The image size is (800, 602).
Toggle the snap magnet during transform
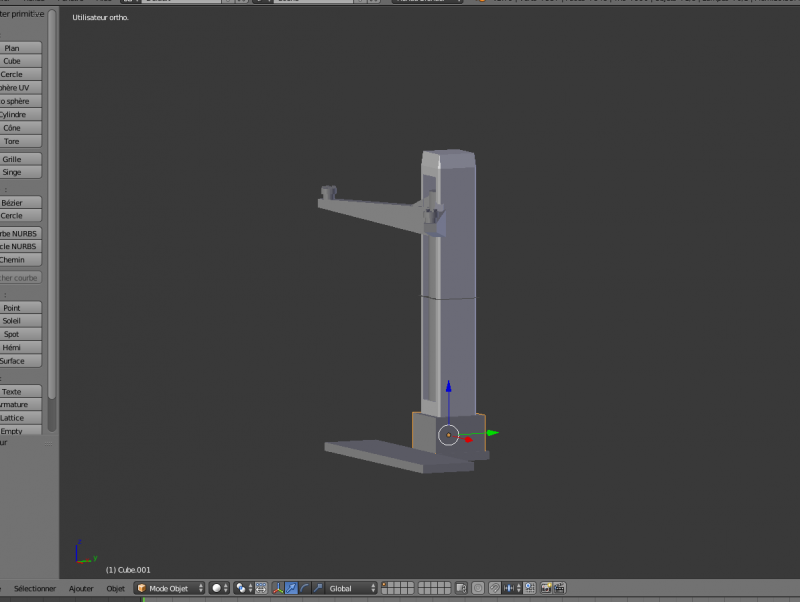coord(495,588)
